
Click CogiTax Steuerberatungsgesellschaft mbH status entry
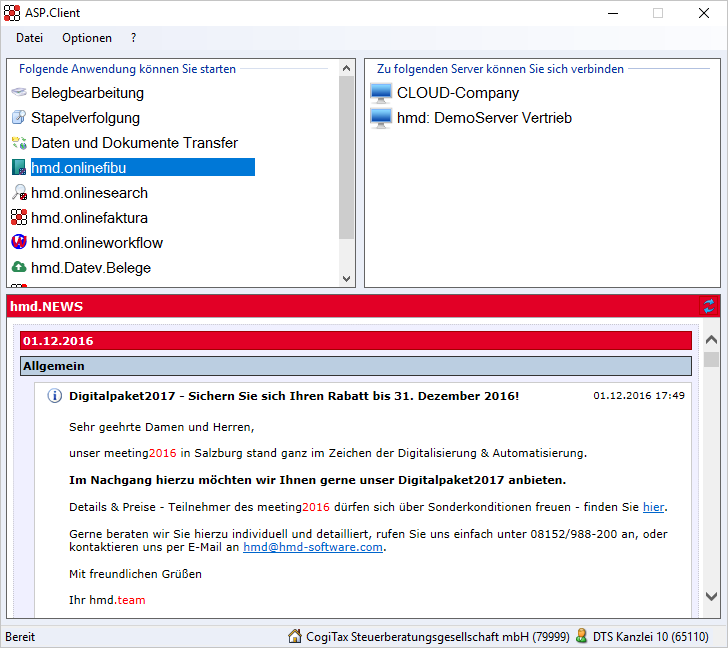(438, 636)
